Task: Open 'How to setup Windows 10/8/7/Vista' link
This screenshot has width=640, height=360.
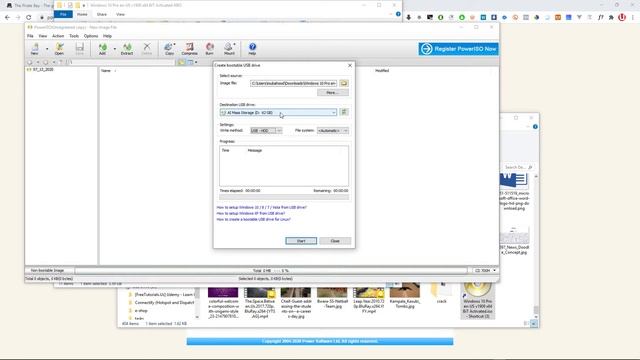Action: (262, 207)
